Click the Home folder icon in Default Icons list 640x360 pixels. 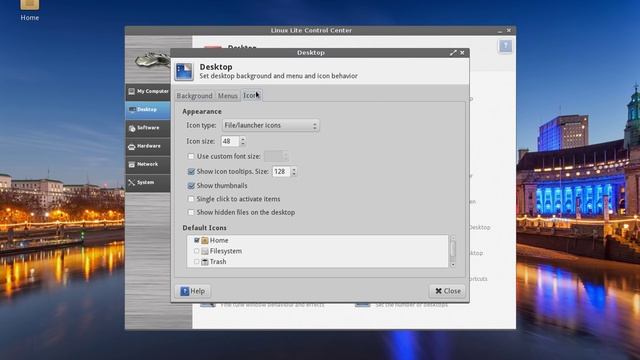204,240
